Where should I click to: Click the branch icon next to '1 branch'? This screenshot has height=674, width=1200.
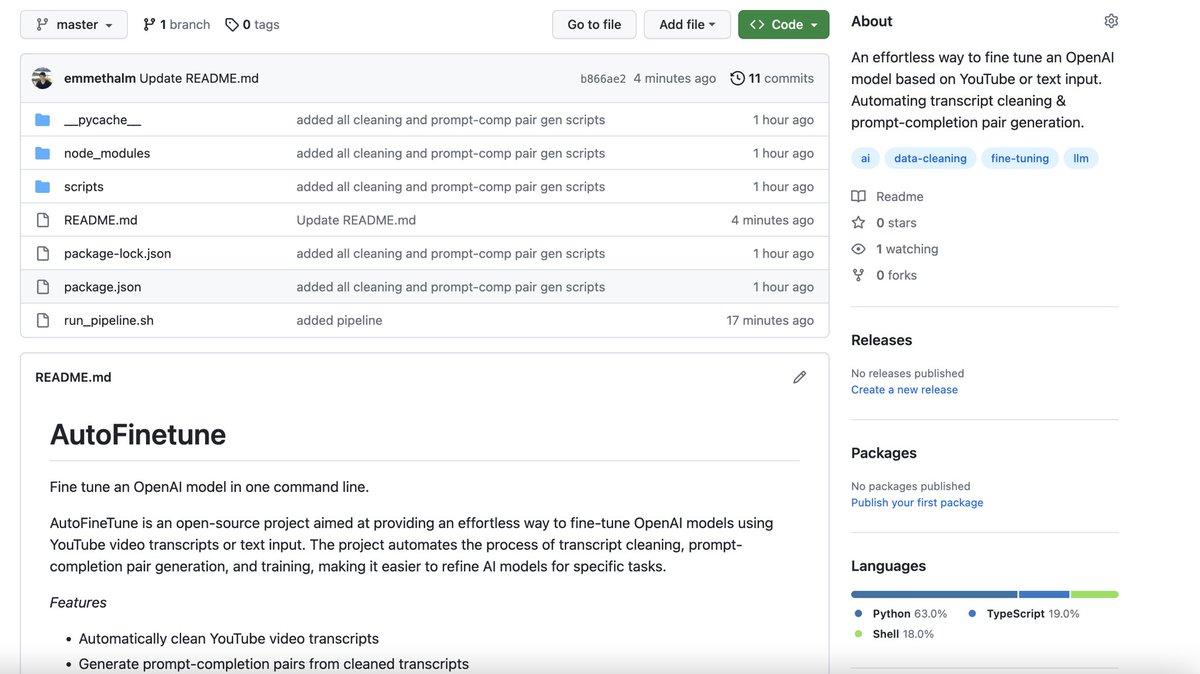149,24
